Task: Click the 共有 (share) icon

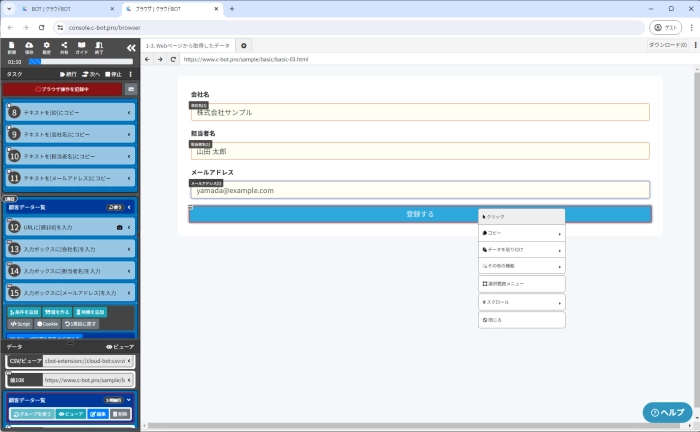Action: 64,47
